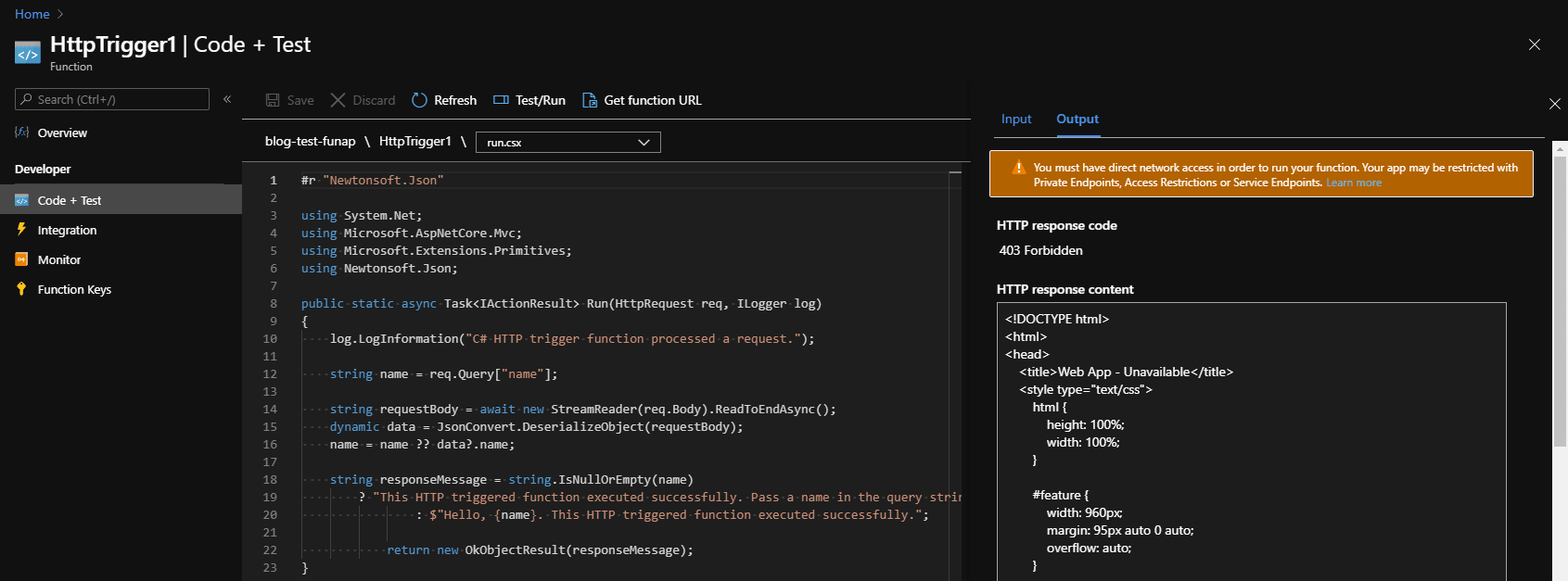Screen dimensions: 1568x581
Task: Click the chevron next to Home breadcrumb
Action: 61,14
